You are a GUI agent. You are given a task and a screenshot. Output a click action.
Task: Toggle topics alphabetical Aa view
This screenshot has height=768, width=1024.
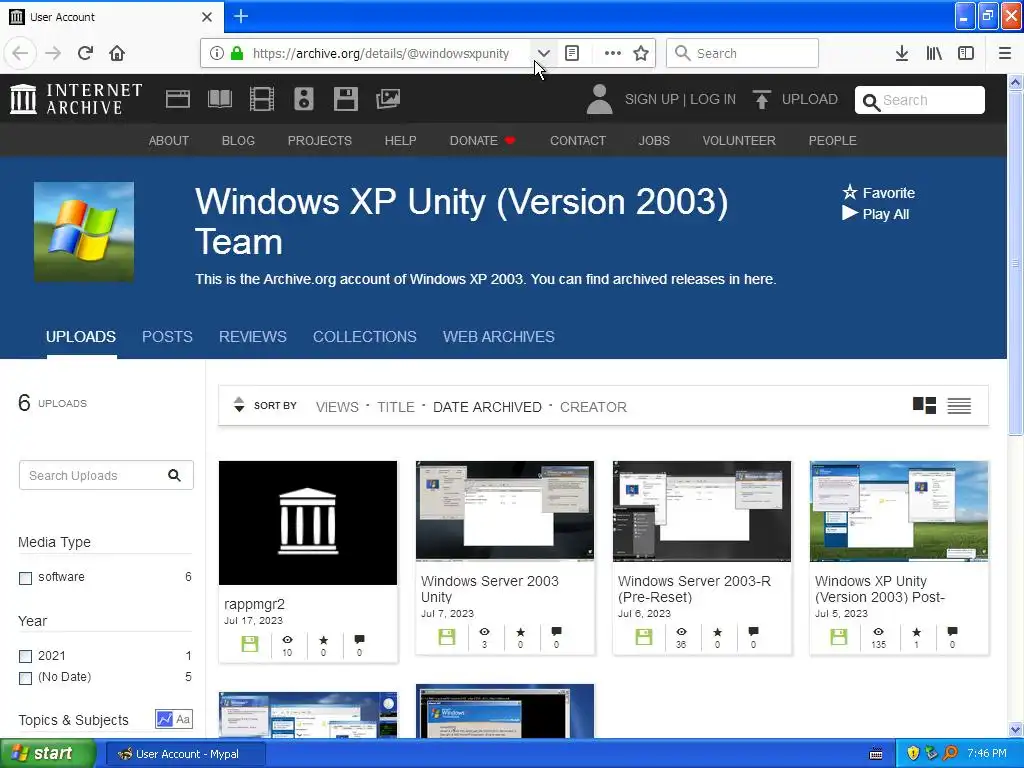[183, 719]
